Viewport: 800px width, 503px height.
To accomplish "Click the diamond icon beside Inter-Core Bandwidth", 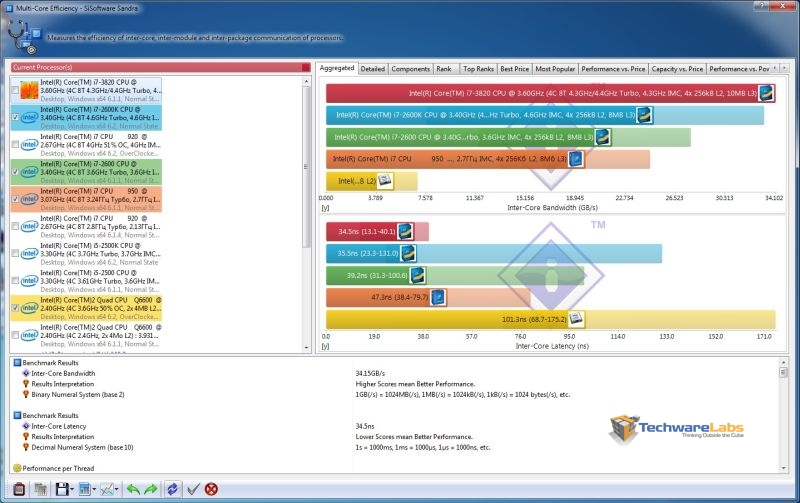I will point(26,373).
